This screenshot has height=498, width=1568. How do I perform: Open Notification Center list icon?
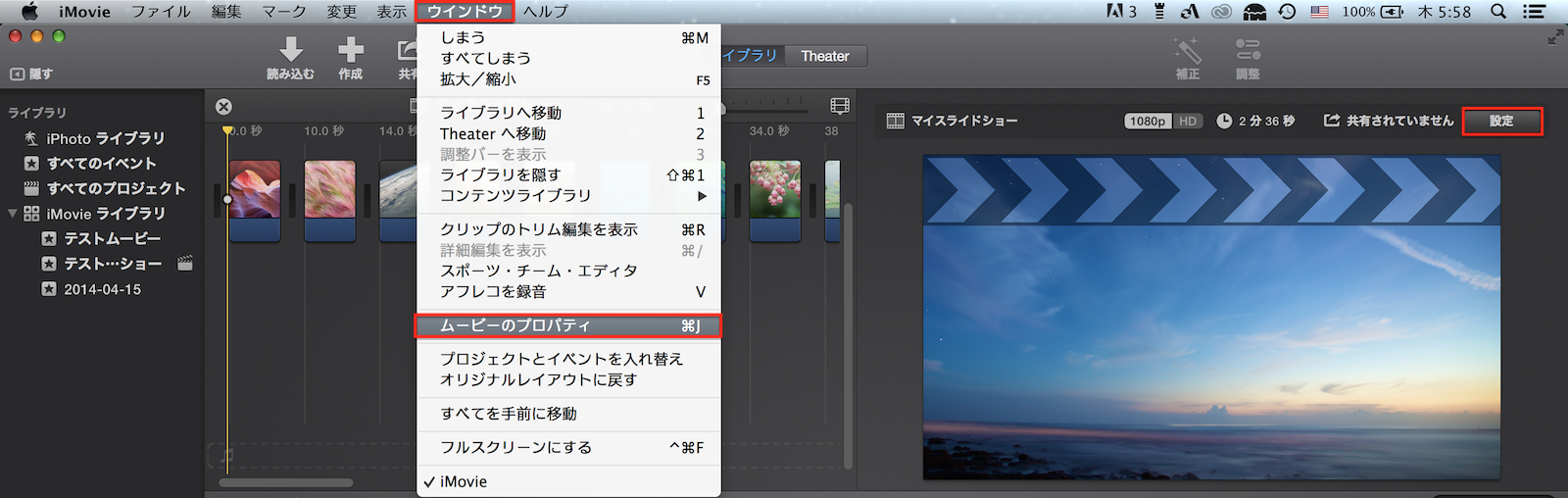(x=1535, y=12)
